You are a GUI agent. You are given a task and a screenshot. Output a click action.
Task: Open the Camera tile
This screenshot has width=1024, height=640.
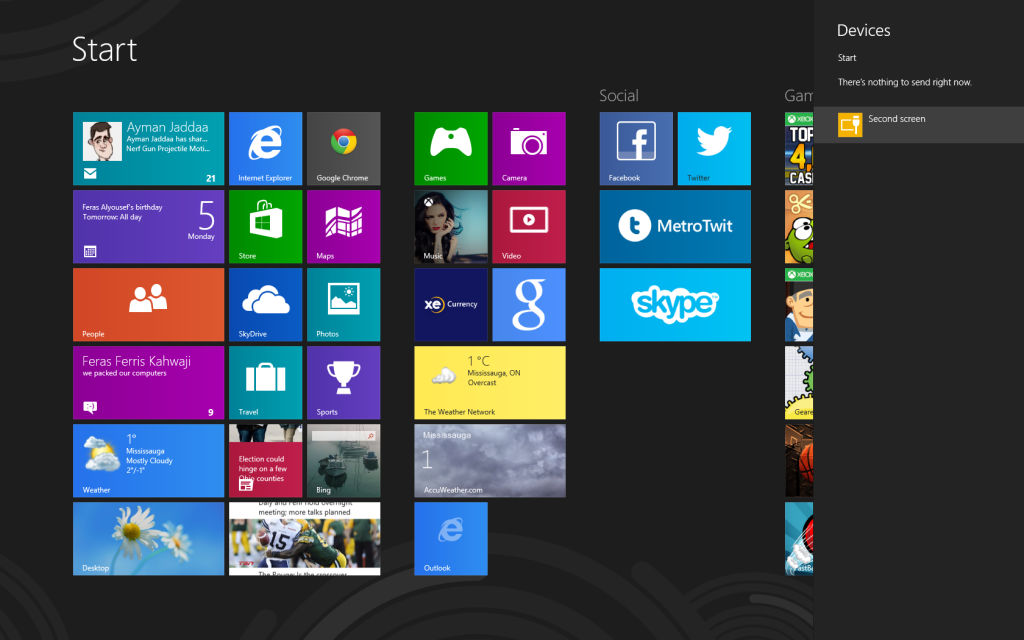coord(529,148)
